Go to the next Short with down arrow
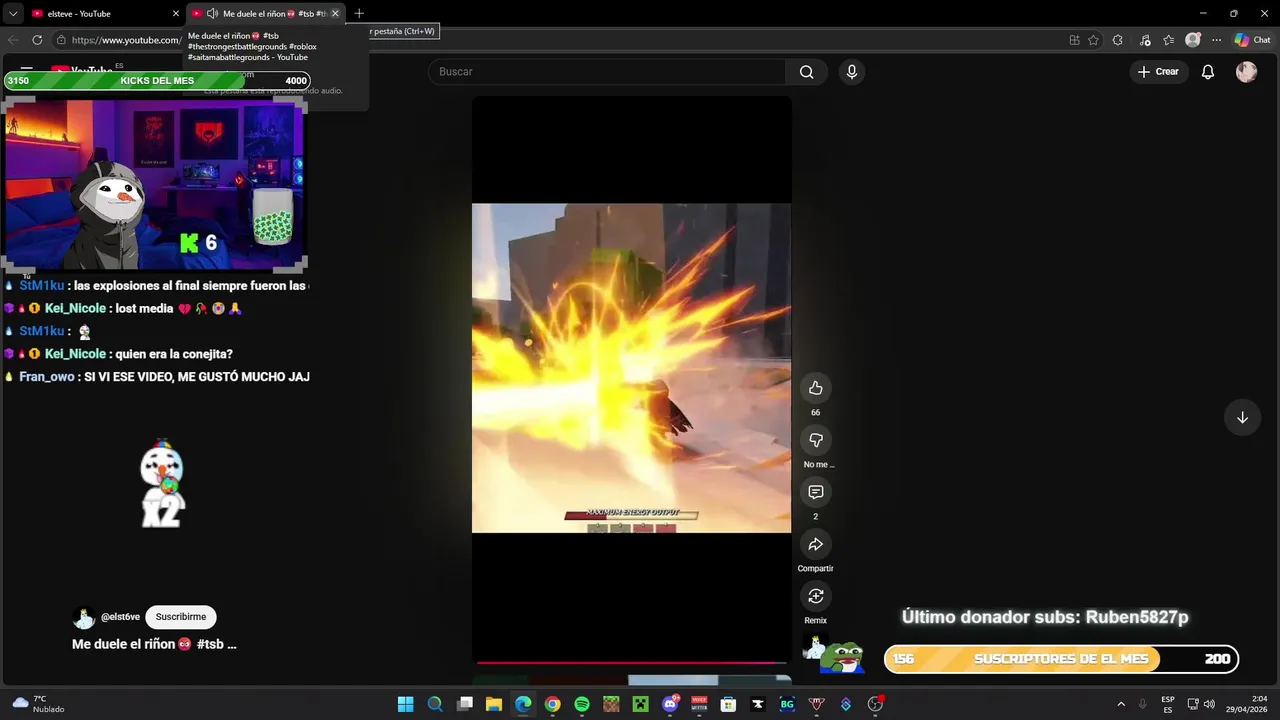The width and height of the screenshot is (1280, 720). click(1242, 417)
